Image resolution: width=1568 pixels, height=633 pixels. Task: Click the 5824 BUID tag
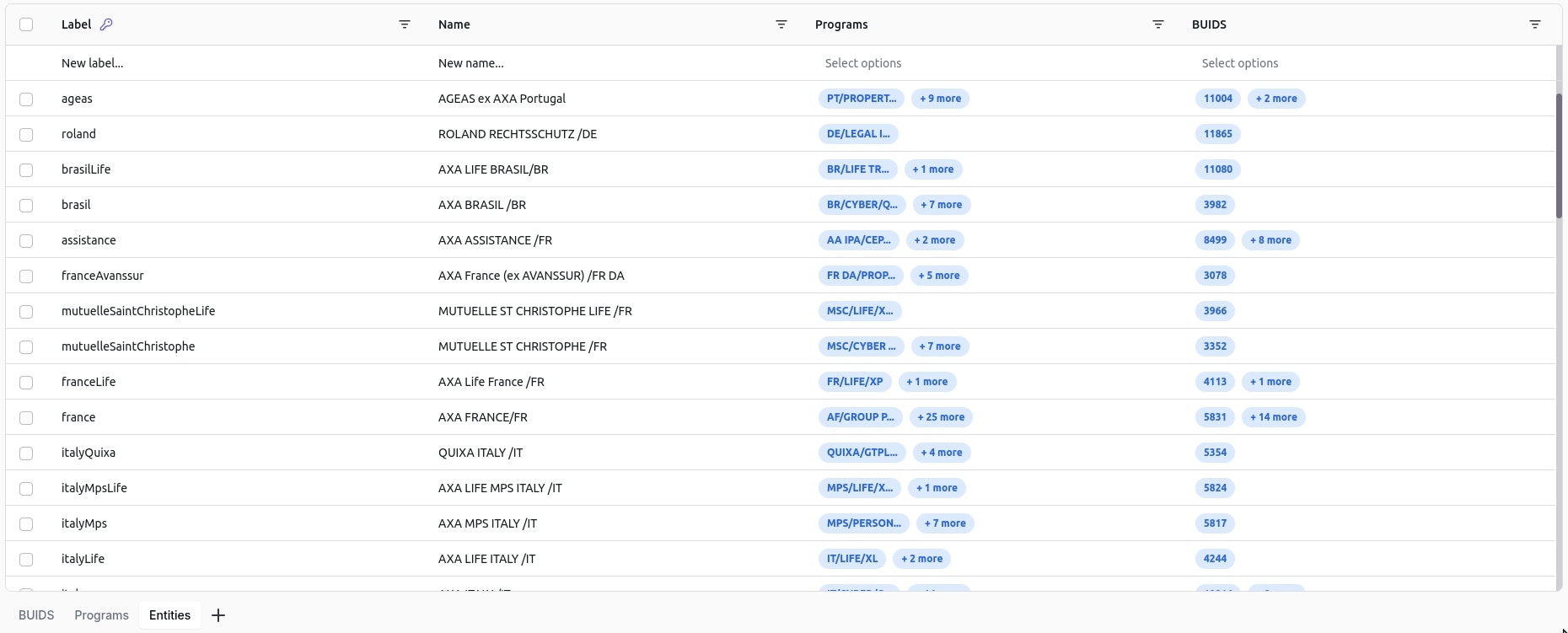coord(1215,488)
